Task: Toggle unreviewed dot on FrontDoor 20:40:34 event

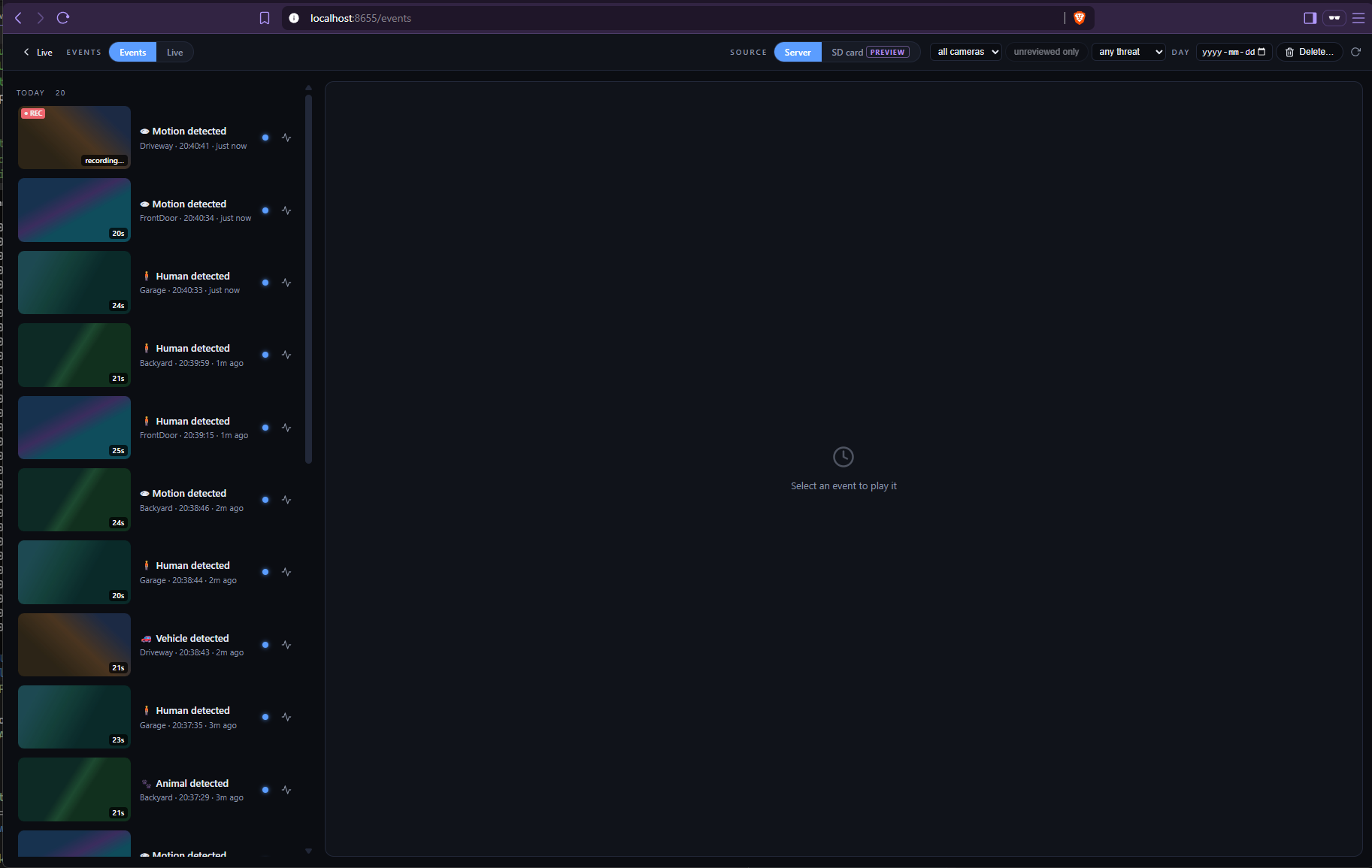Action: 265,210
